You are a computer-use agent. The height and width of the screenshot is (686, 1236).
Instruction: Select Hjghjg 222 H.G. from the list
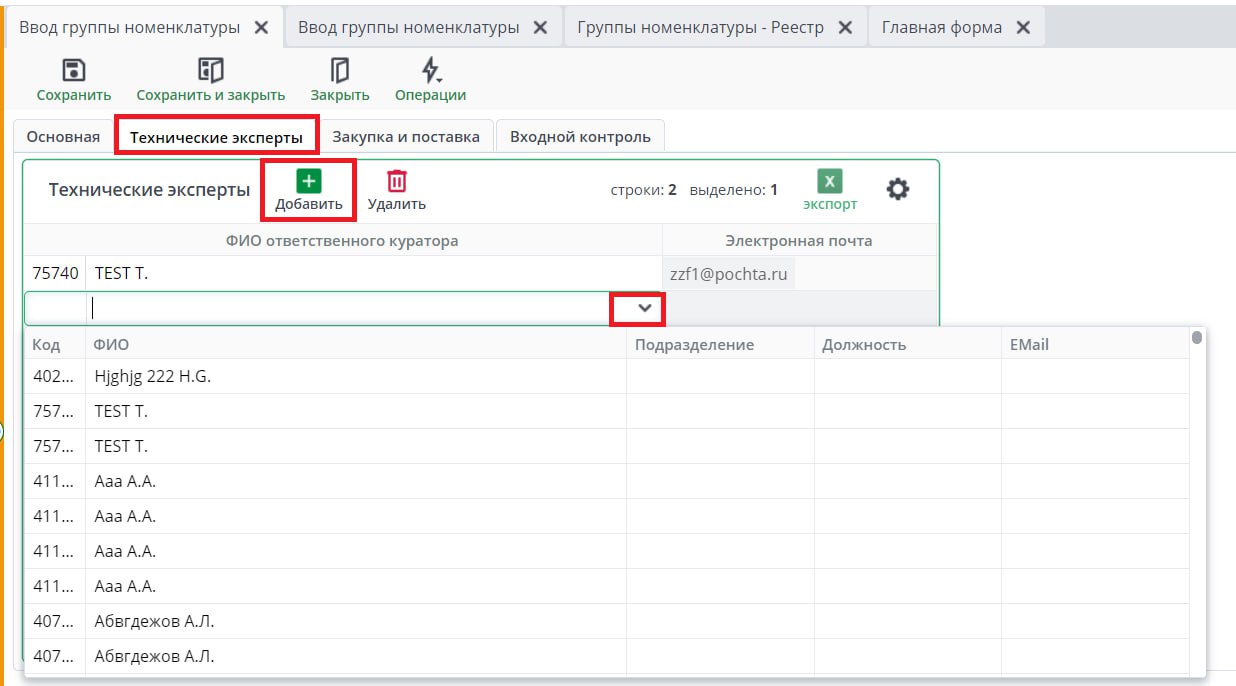click(153, 377)
